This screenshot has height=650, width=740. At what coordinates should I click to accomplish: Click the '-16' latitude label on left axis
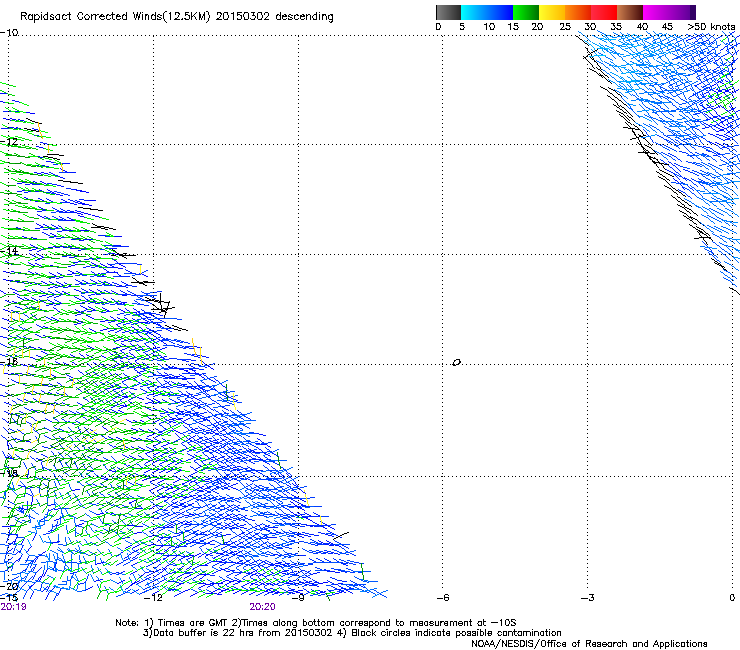pyautogui.click(x=9, y=362)
